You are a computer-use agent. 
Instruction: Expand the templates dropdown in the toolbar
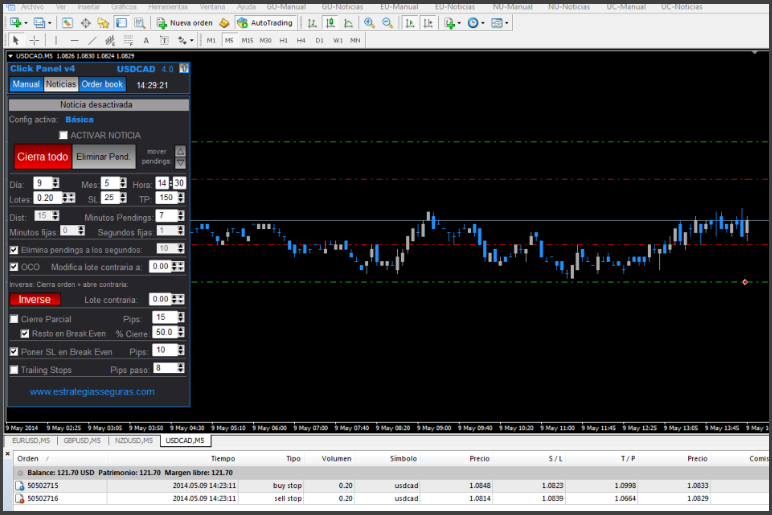509,22
